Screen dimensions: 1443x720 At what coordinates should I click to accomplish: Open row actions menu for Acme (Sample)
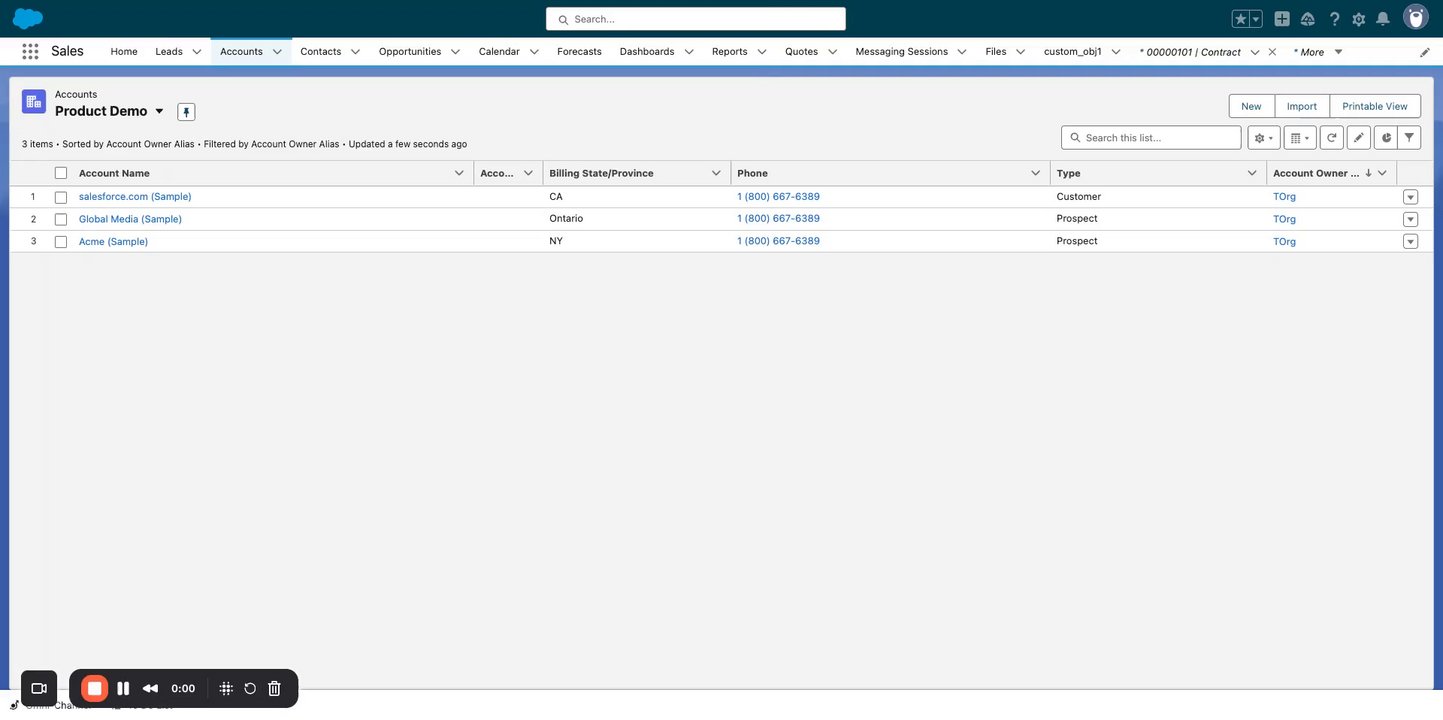pos(1410,242)
